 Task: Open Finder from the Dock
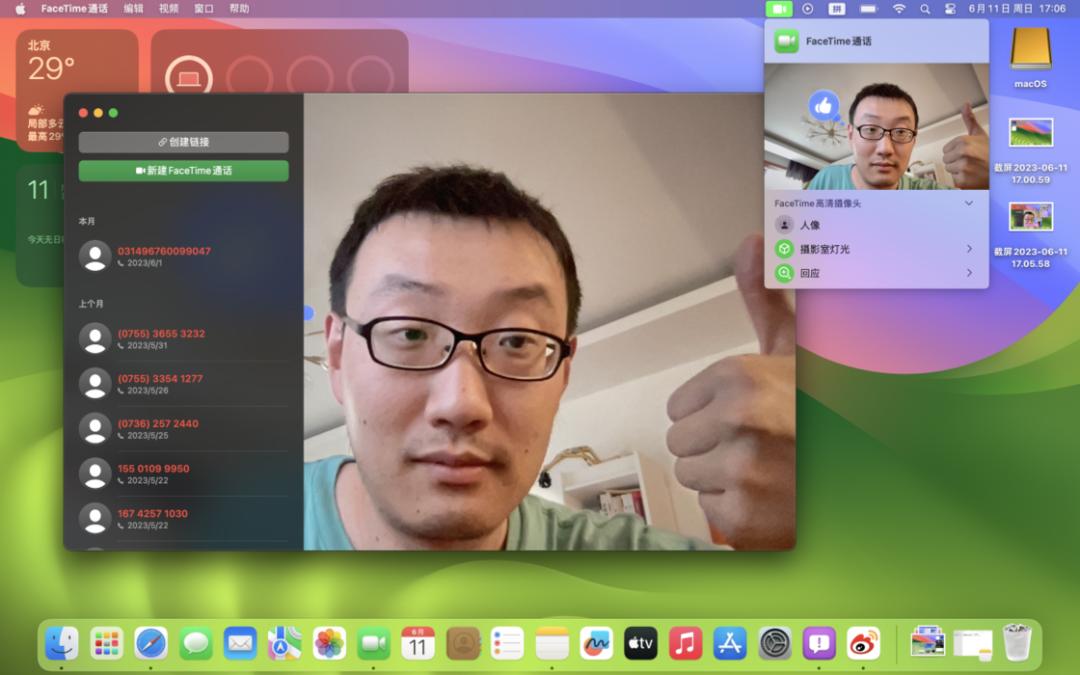tap(61, 643)
